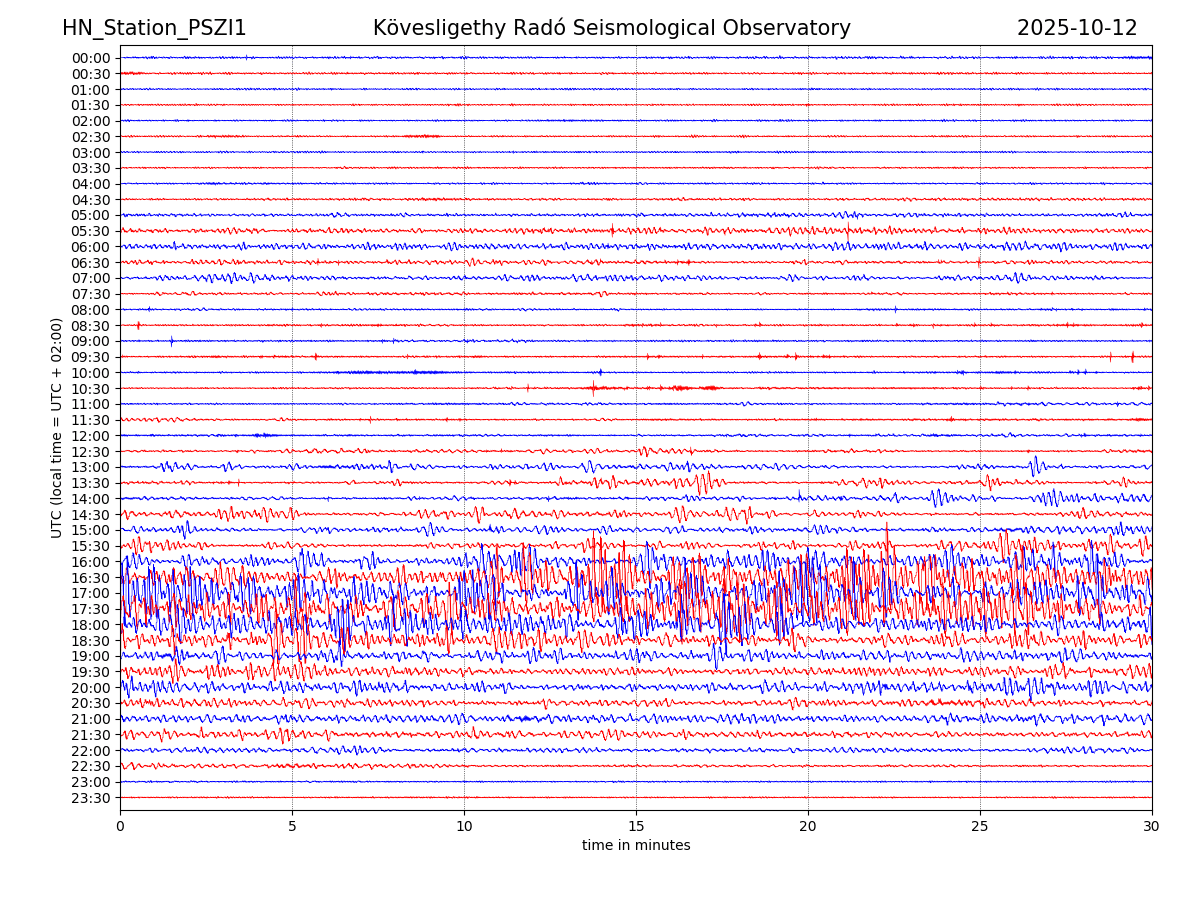The image size is (1200, 900).
Task: Select the 13:00 row time label
Action: point(90,467)
